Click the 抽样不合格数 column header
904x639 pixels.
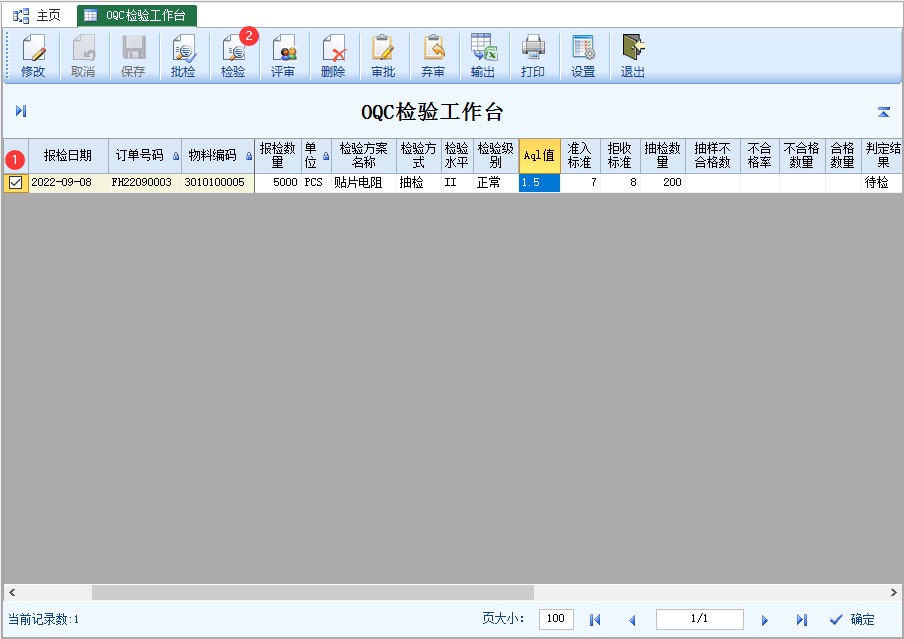[713, 156]
